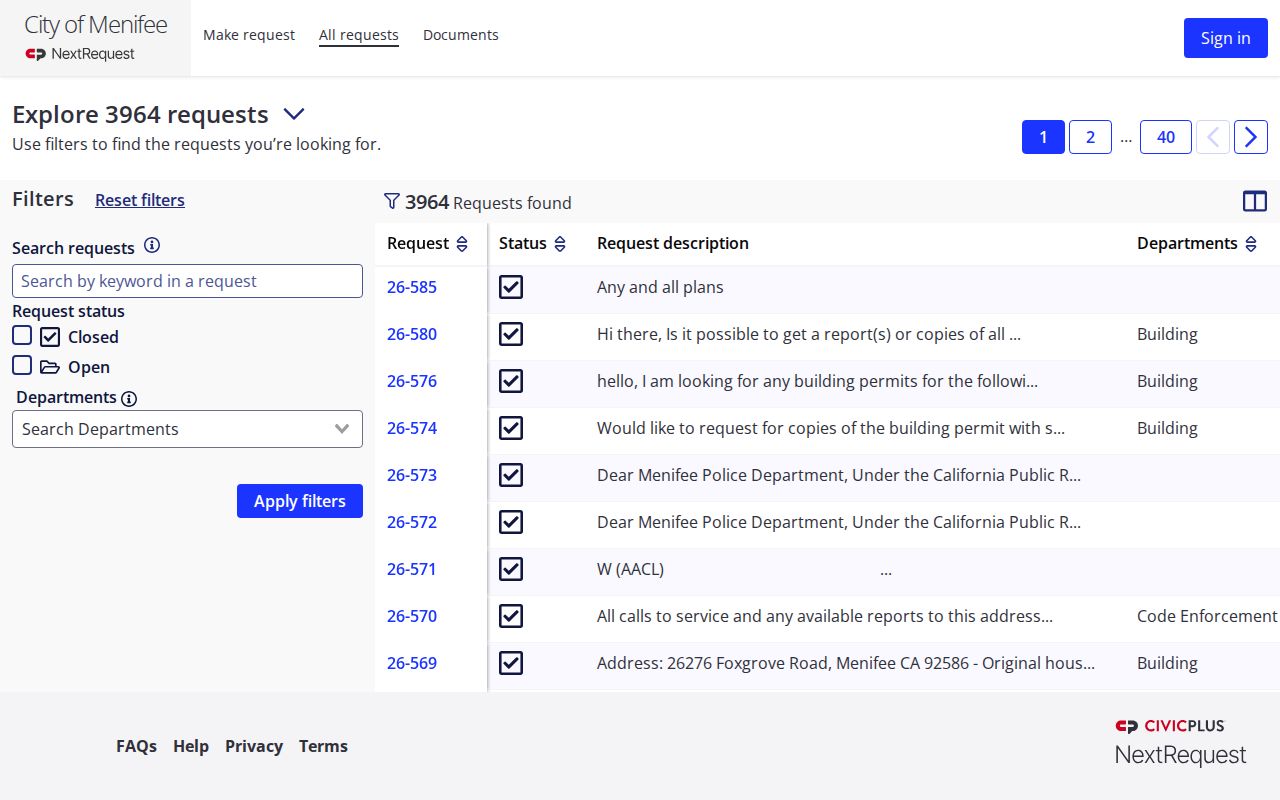
Task: Click closed status icon for 26-576
Action: coord(511,381)
